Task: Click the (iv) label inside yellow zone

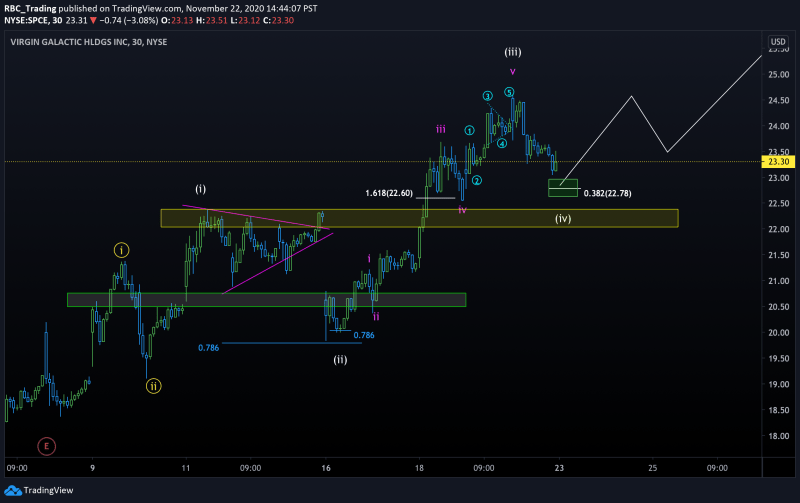Action: pos(563,219)
